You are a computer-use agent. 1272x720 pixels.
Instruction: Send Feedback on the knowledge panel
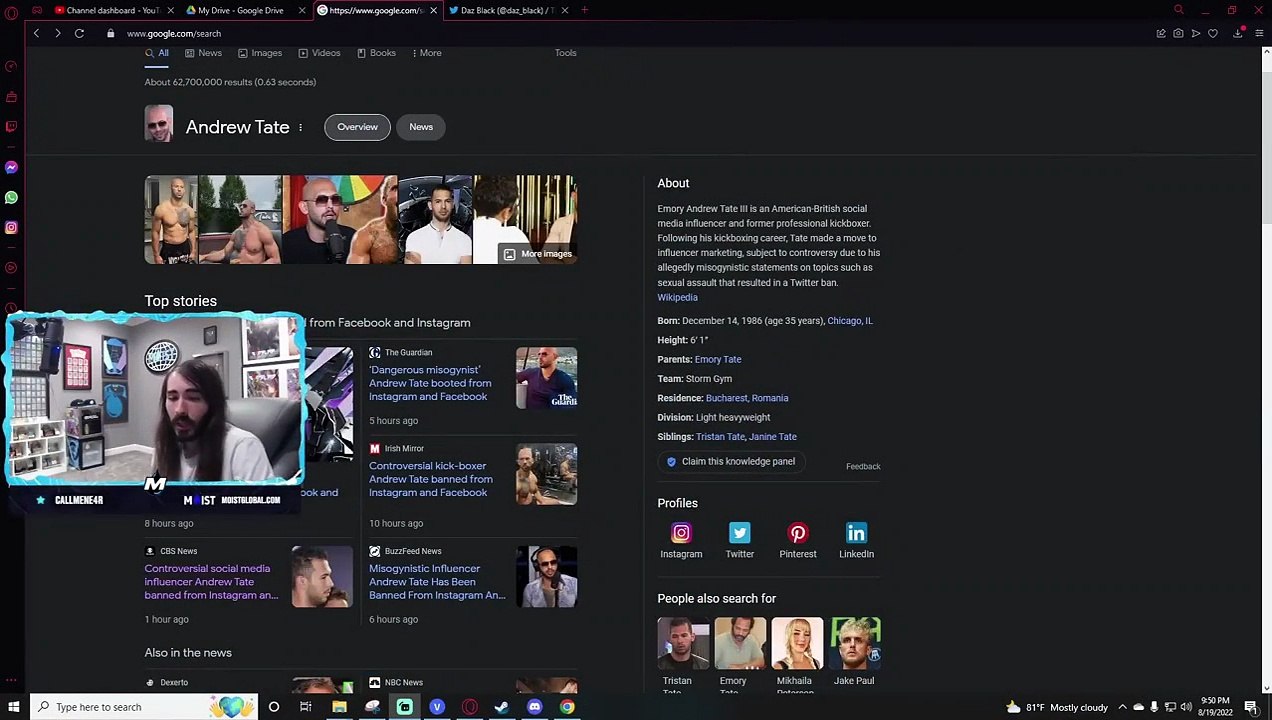(x=863, y=466)
